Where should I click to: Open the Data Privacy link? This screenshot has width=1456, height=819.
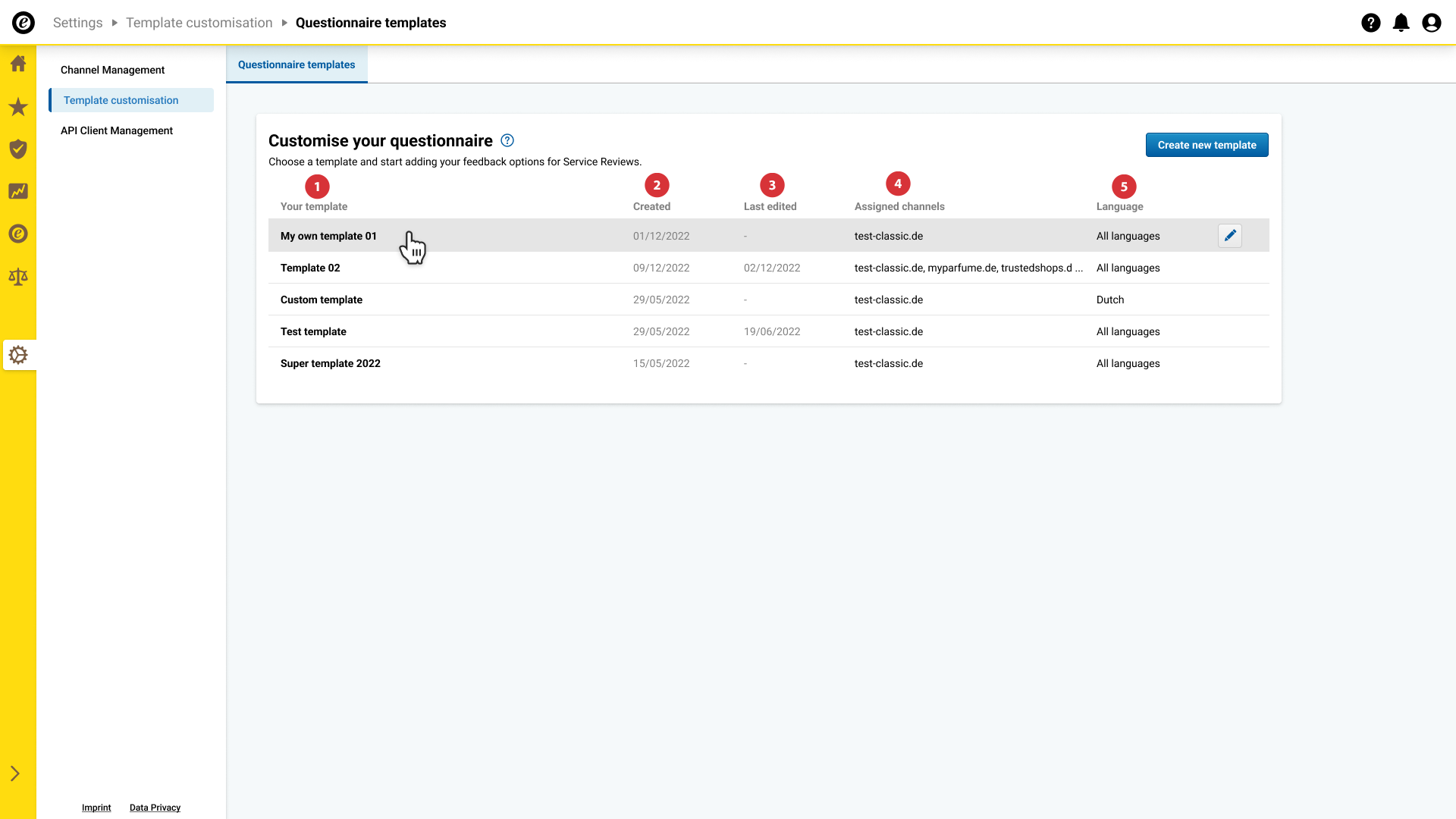click(155, 808)
